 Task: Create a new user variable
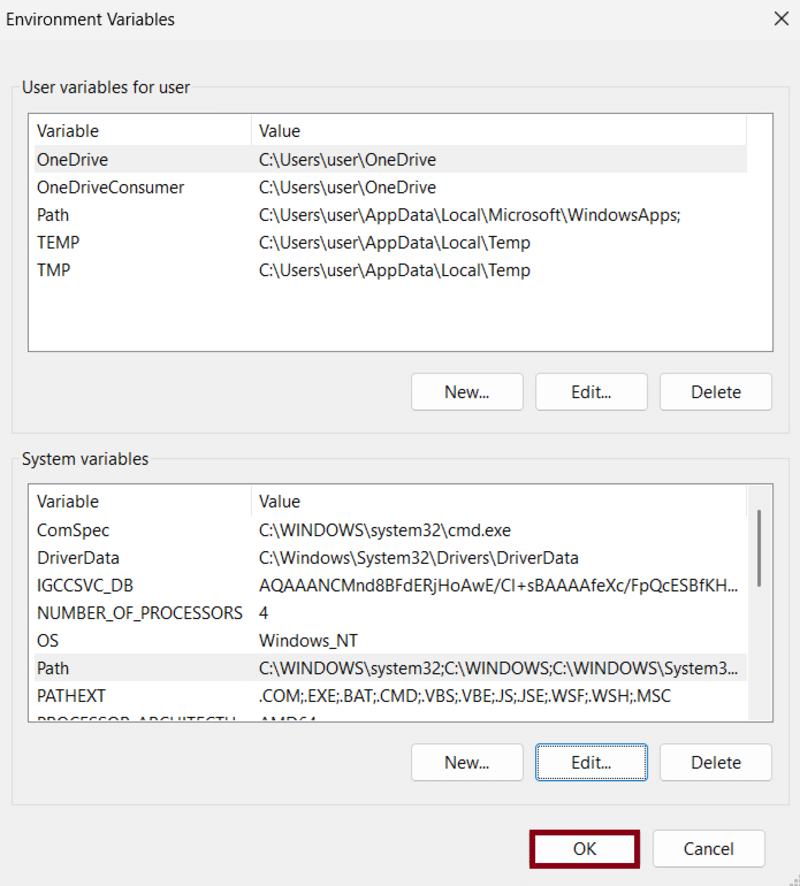tap(466, 392)
